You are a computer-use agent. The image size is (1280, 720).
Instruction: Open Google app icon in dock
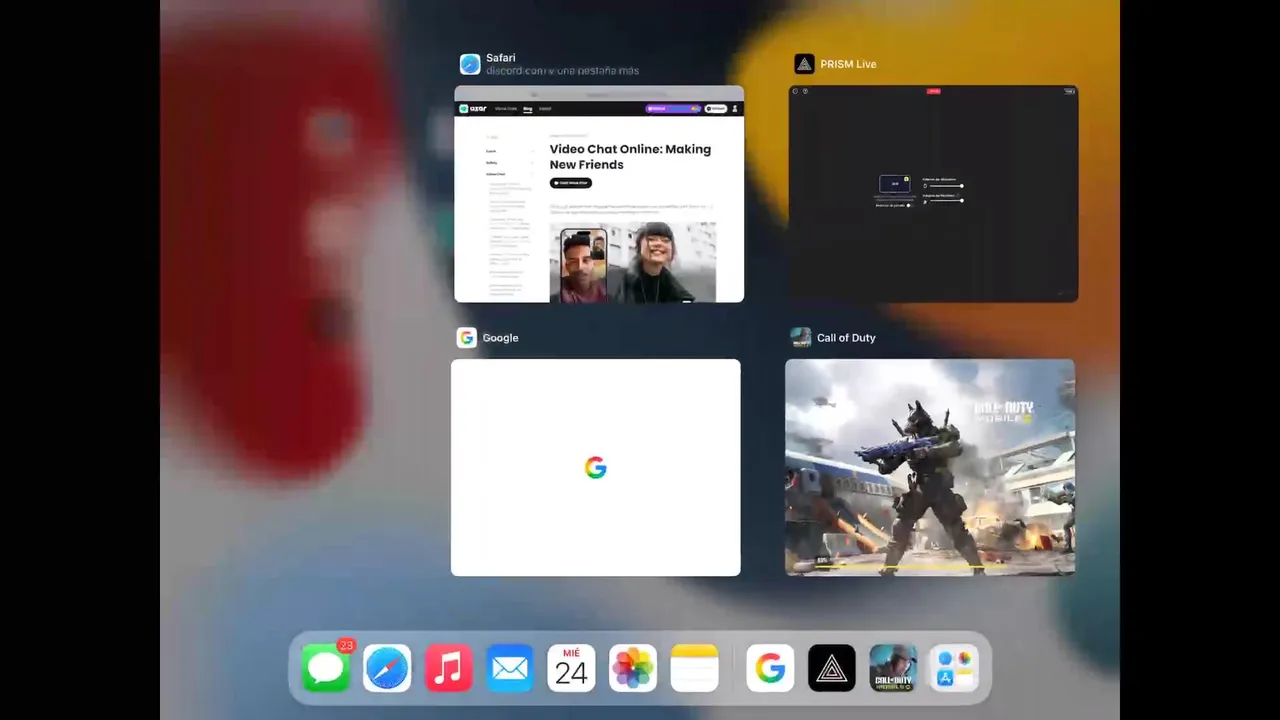770,668
